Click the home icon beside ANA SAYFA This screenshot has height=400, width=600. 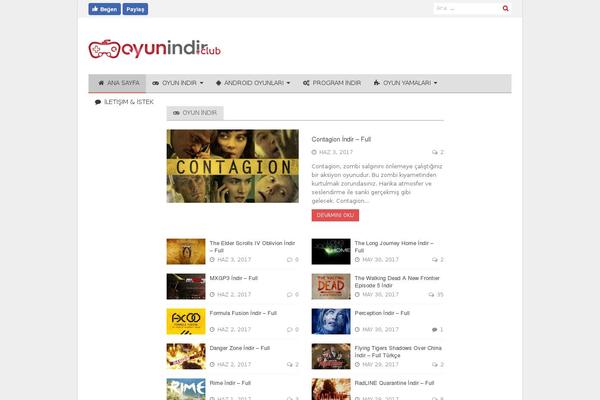pos(101,83)
